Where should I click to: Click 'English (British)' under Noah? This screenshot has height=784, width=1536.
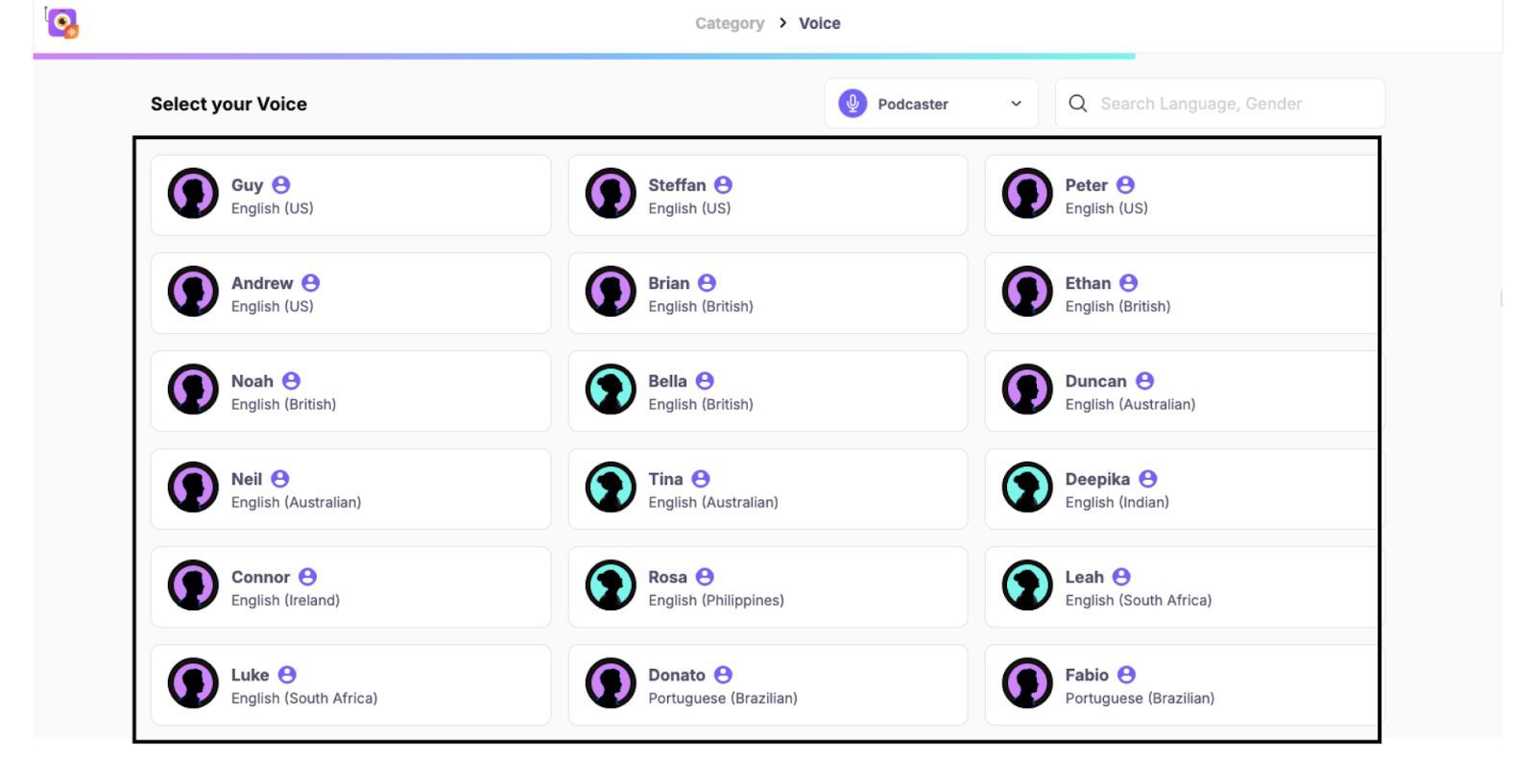[284, 404]
